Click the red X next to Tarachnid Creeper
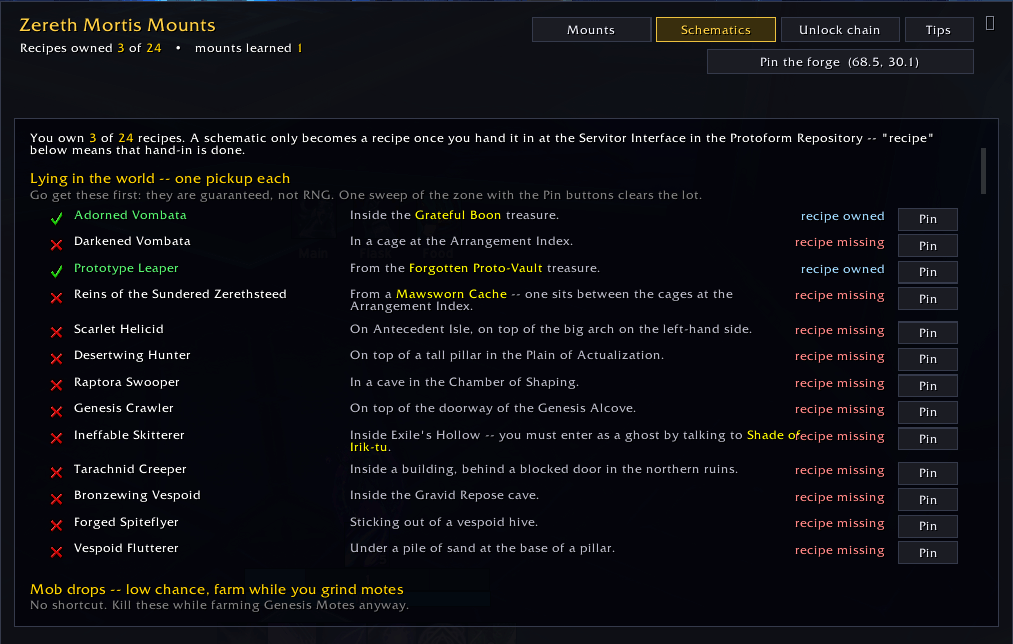The image size is (1013, 644). [x=56, y=472]
